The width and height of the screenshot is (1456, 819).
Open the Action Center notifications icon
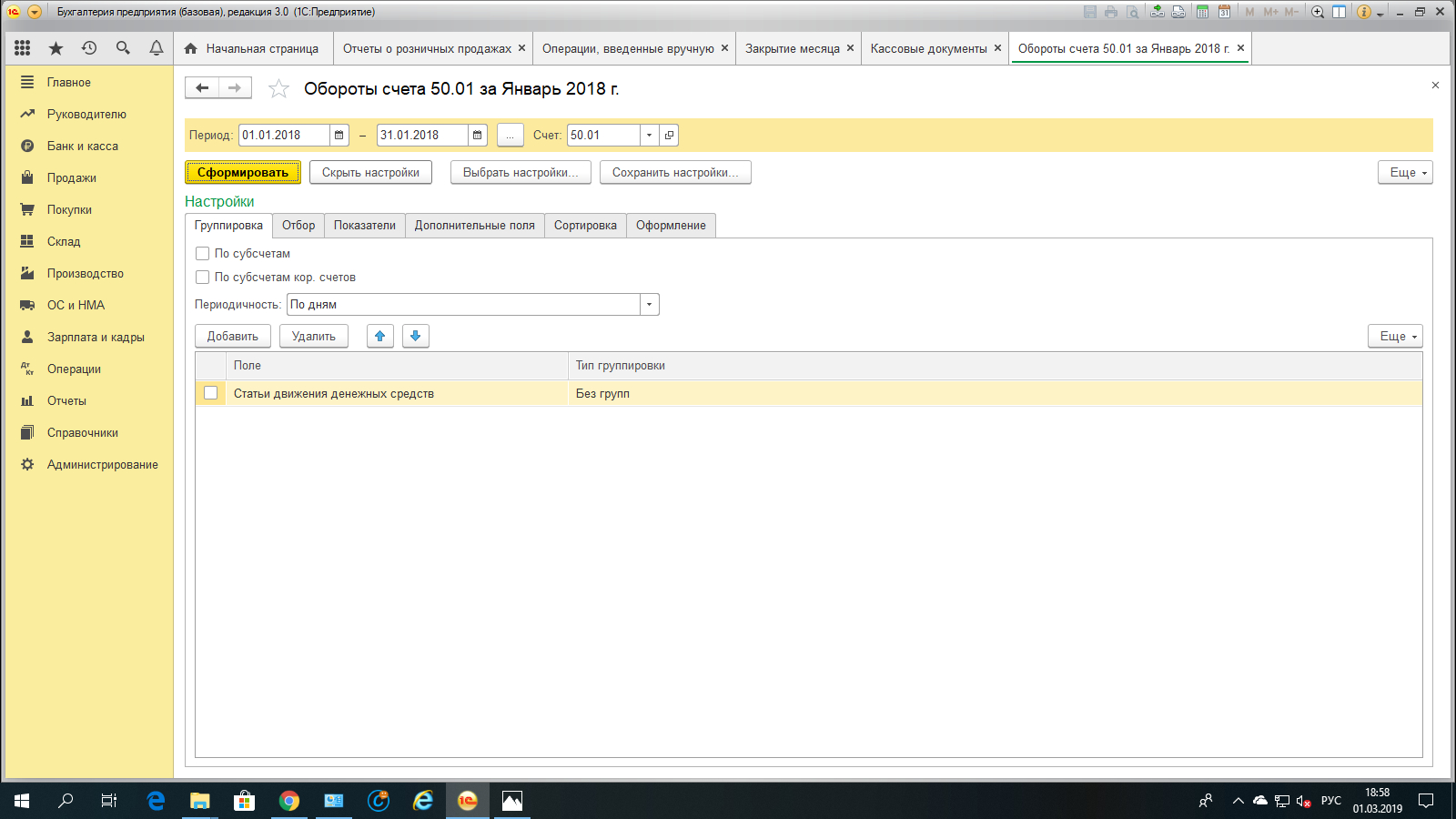1426,801
